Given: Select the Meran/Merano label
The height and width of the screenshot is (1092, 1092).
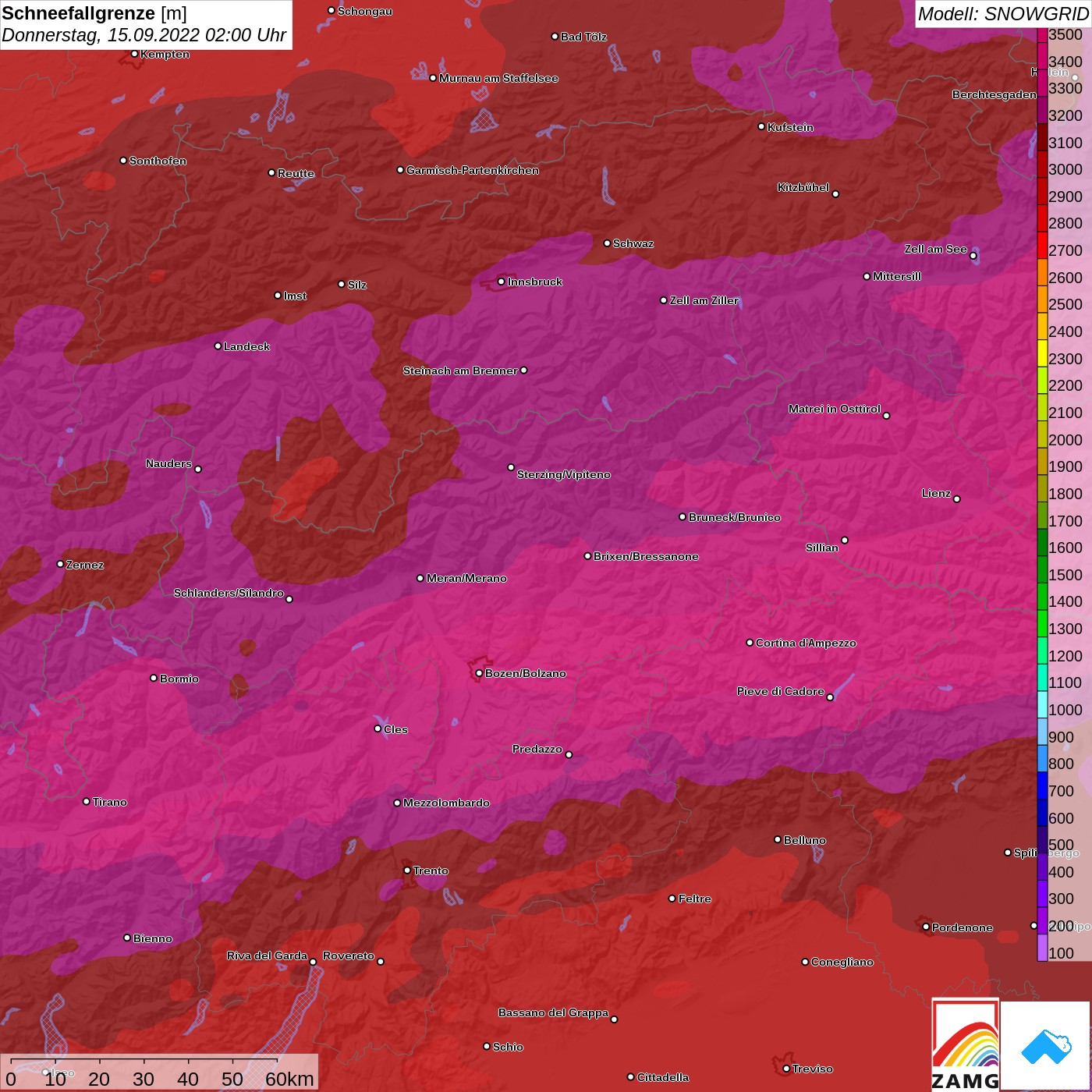Looking at the screenshot, I should [466, 578].
